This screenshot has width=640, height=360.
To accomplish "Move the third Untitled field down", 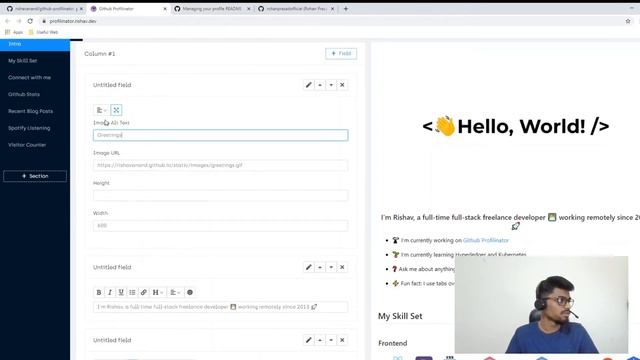I will click(331, 340).
